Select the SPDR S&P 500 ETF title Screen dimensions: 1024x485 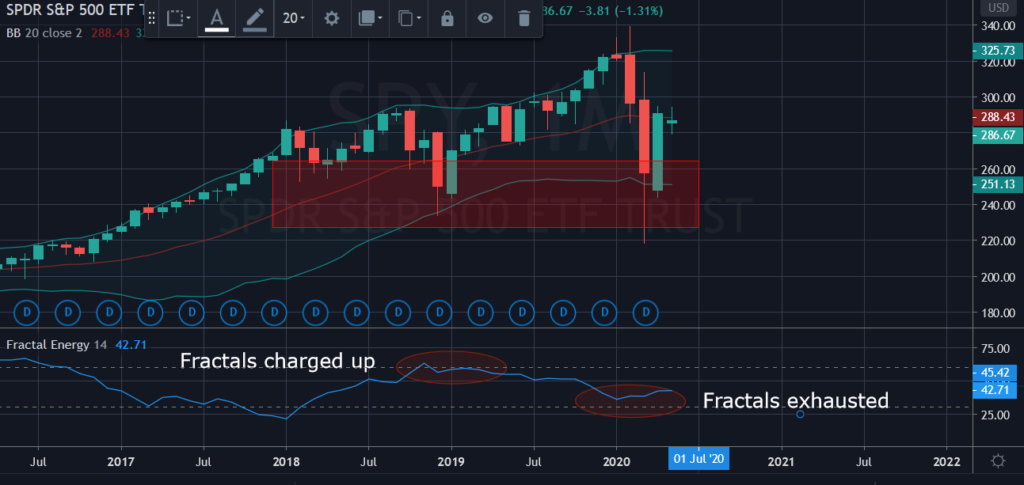(73, 11)
